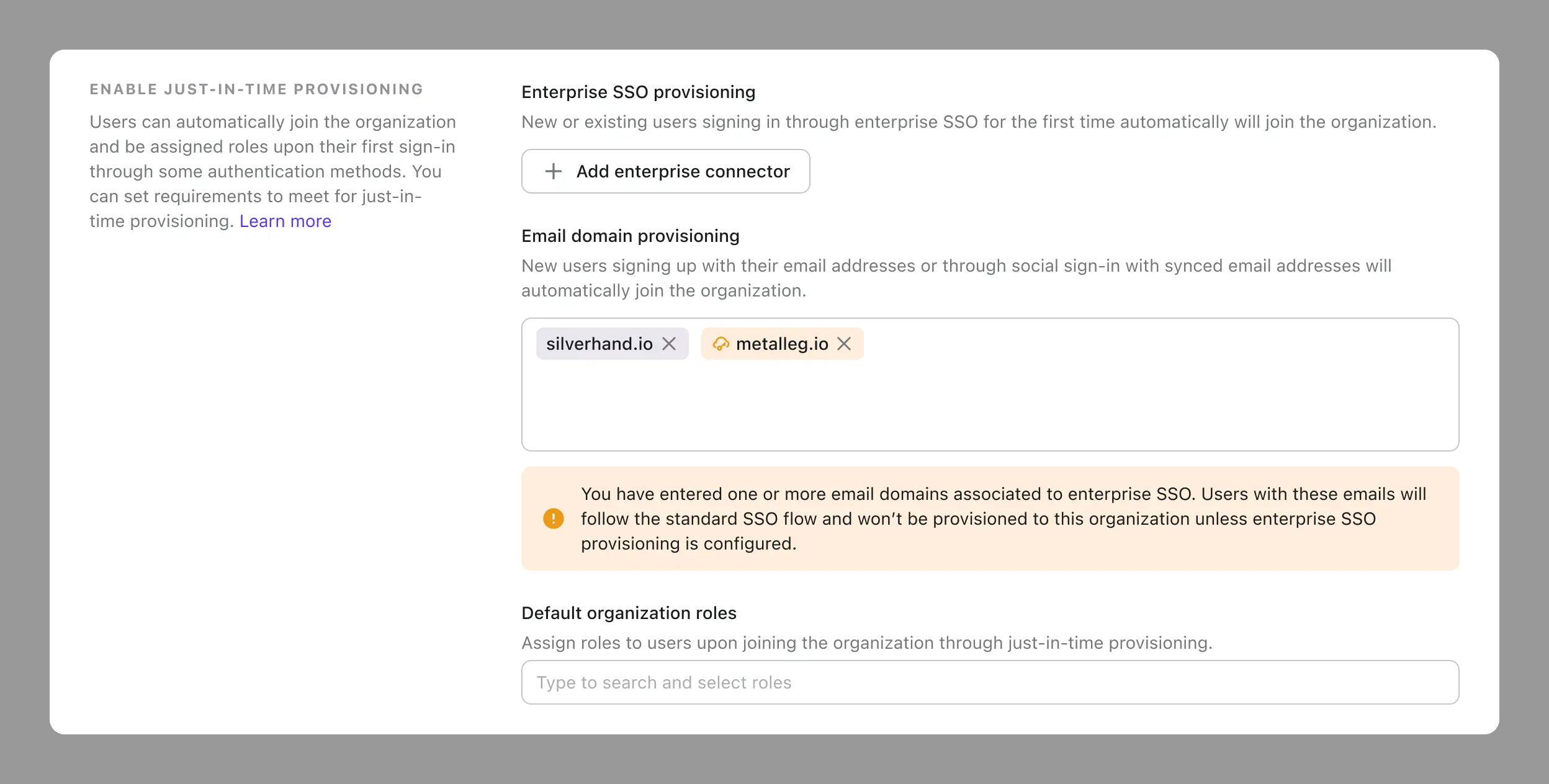Select the silverhand.io domain label
The image size is (1549, 784).
point(599,344)
